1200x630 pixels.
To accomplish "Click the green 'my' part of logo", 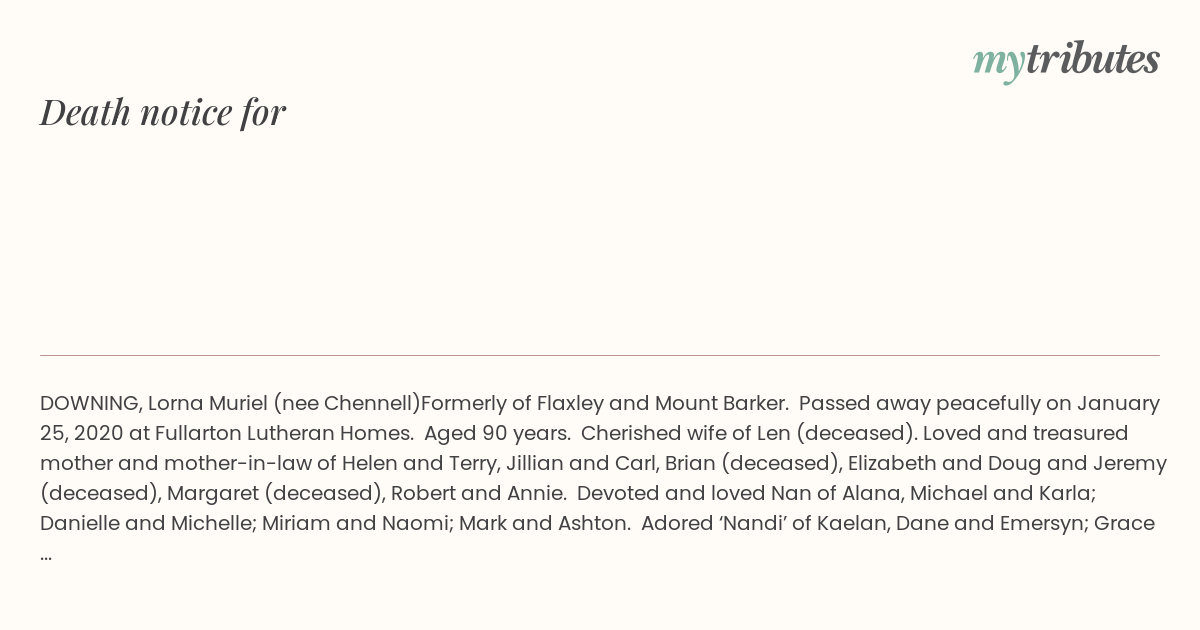I will (x=998, y=62).
